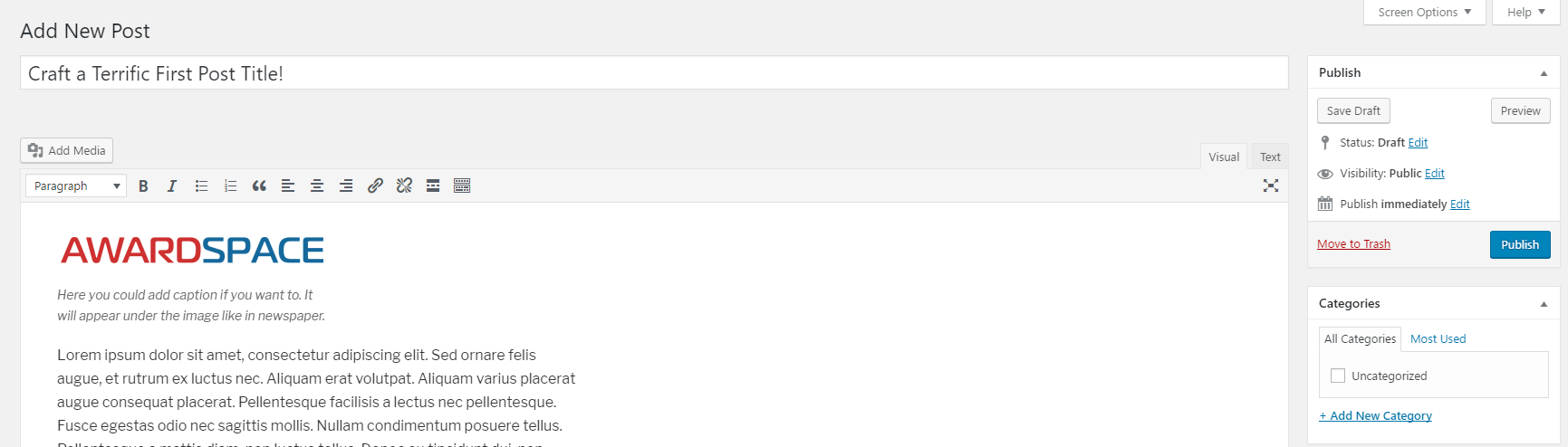Apply blockquote formatting

click(259, 185)
